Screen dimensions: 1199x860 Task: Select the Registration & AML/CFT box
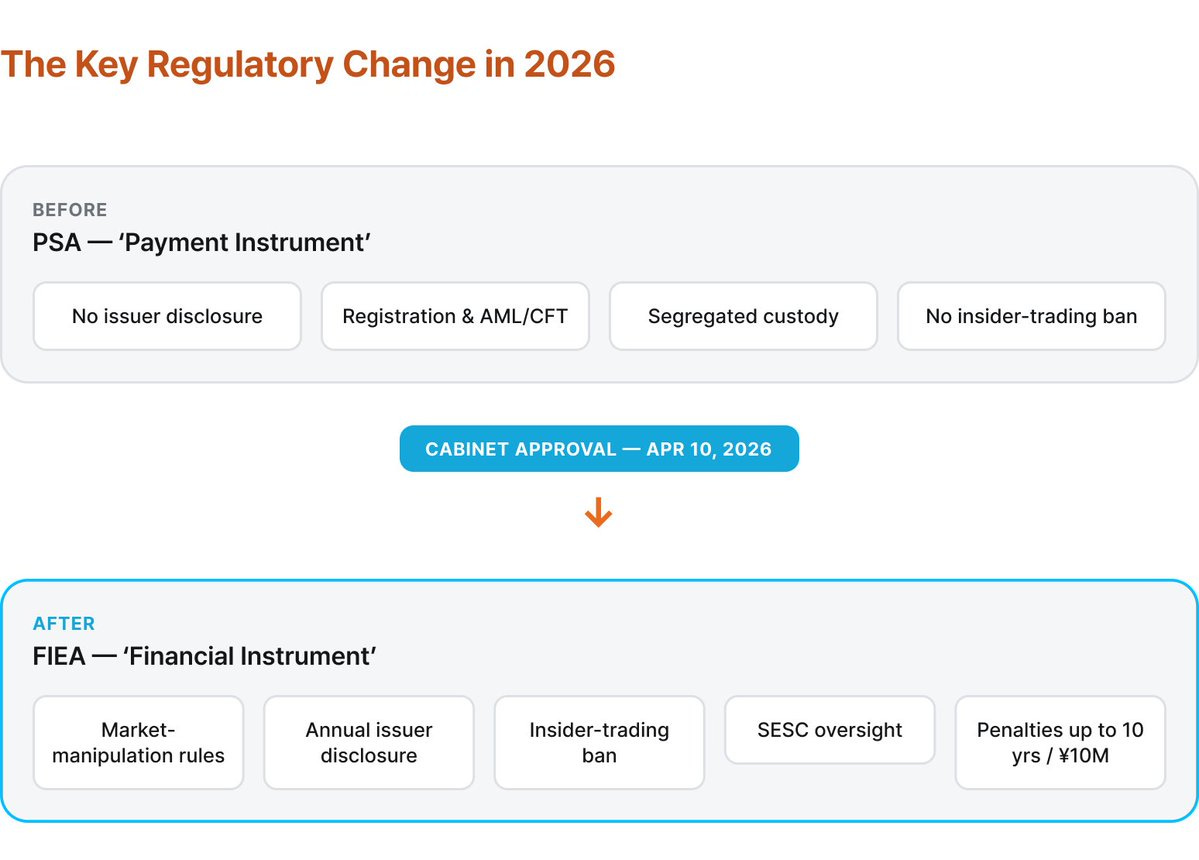(455, 316)
